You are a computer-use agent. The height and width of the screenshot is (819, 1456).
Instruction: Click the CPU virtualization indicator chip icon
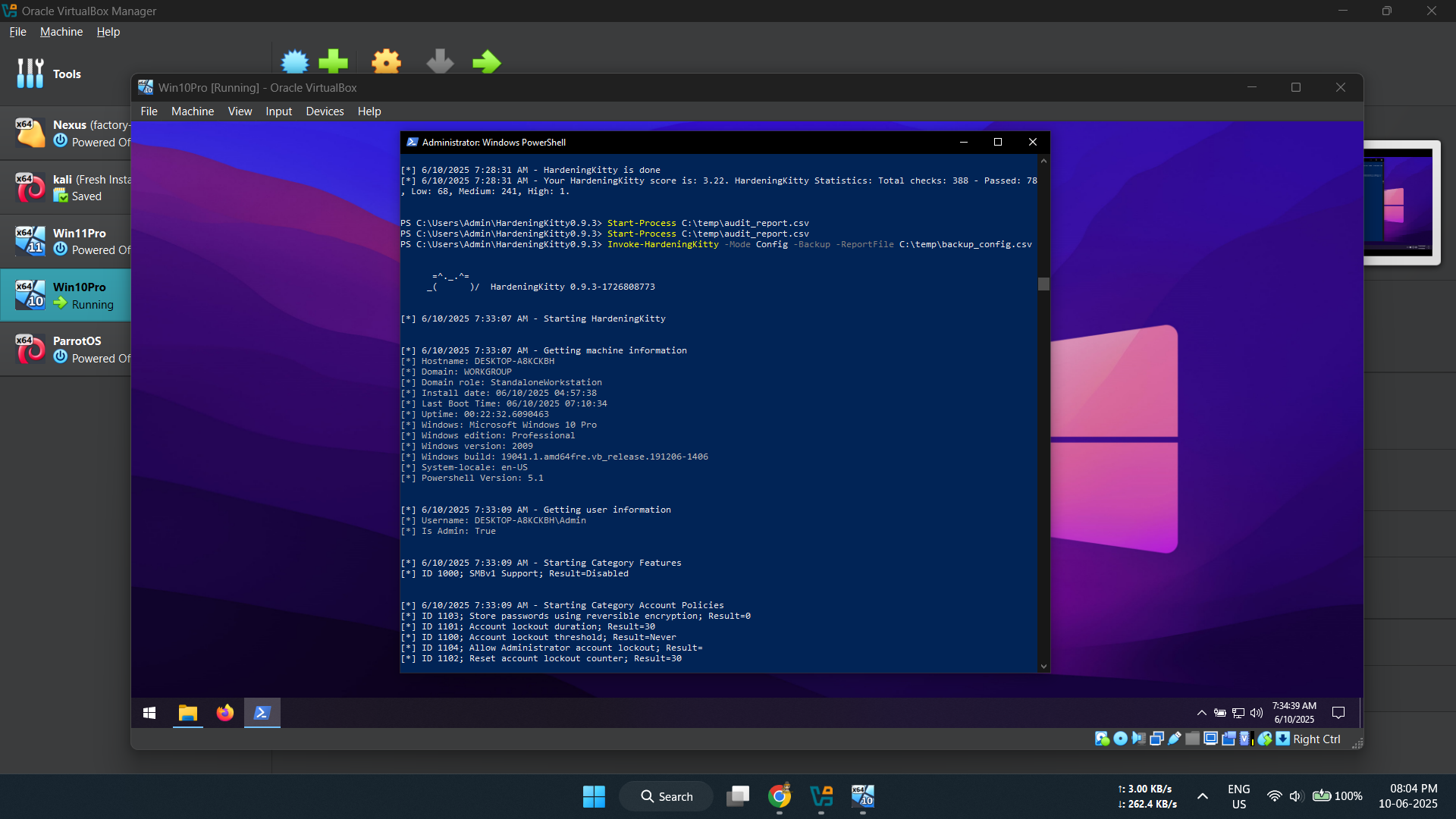pos(1246,739)
